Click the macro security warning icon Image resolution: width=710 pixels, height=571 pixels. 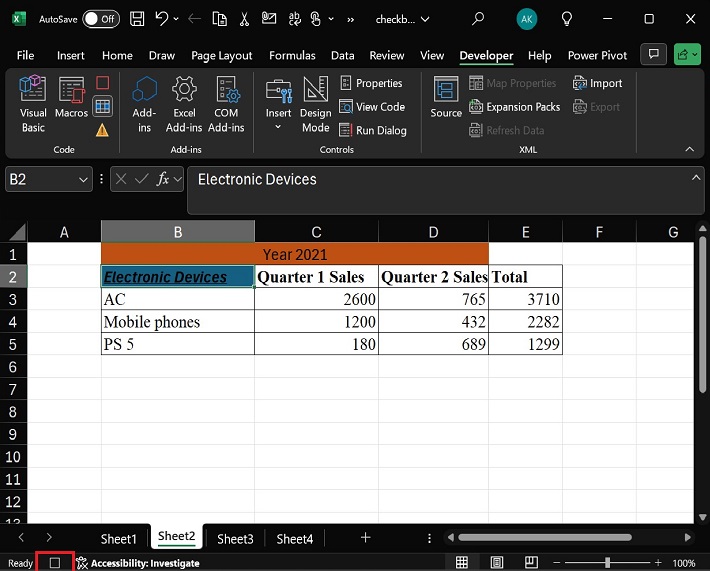(x=102, y=130)
